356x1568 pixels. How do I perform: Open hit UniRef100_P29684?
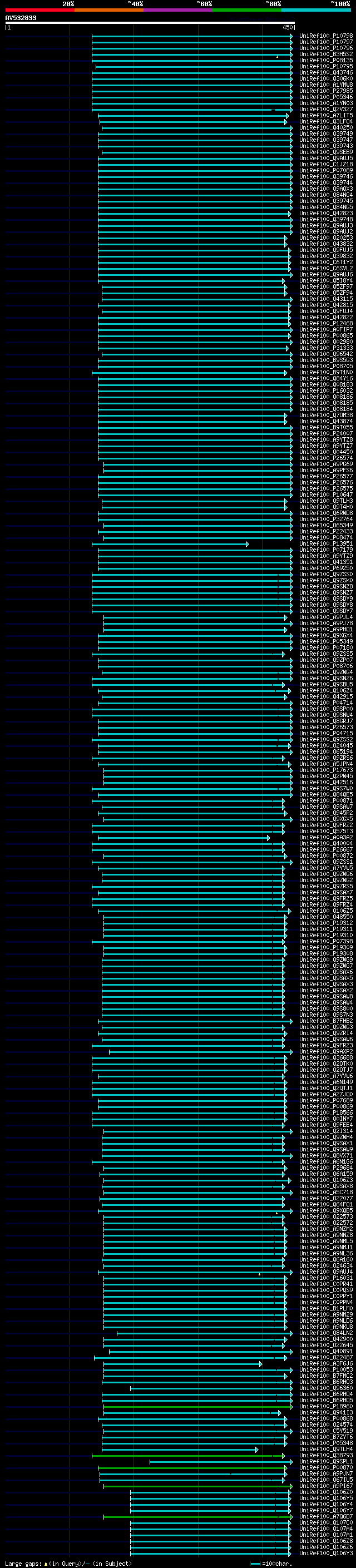point(326,1168)
